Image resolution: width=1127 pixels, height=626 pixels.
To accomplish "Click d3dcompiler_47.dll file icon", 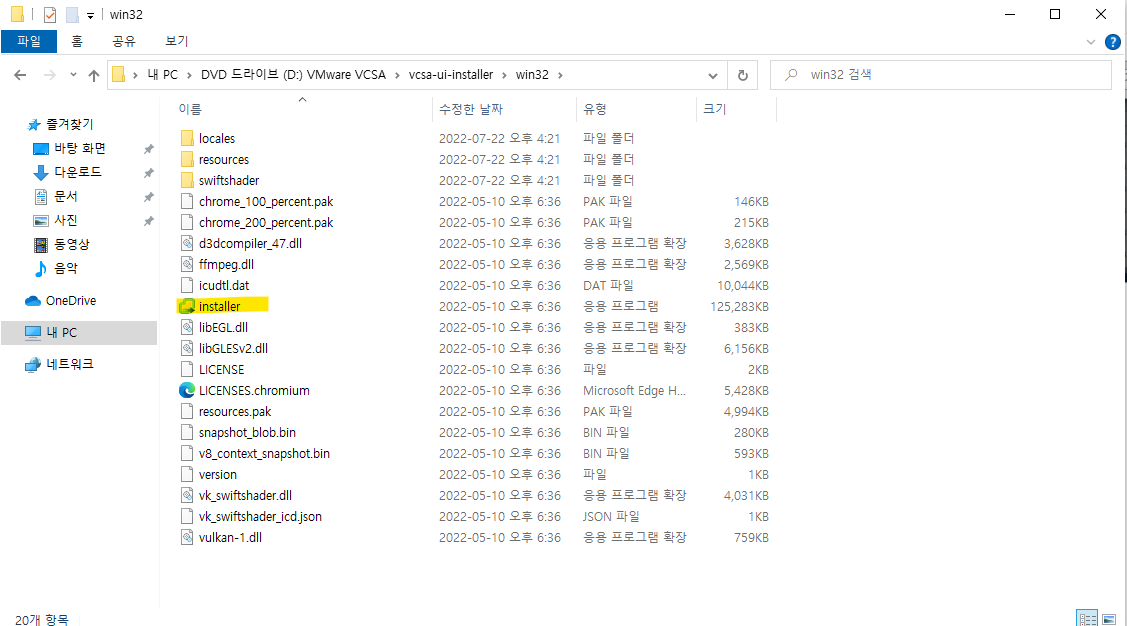I will [x=187, y=243].
